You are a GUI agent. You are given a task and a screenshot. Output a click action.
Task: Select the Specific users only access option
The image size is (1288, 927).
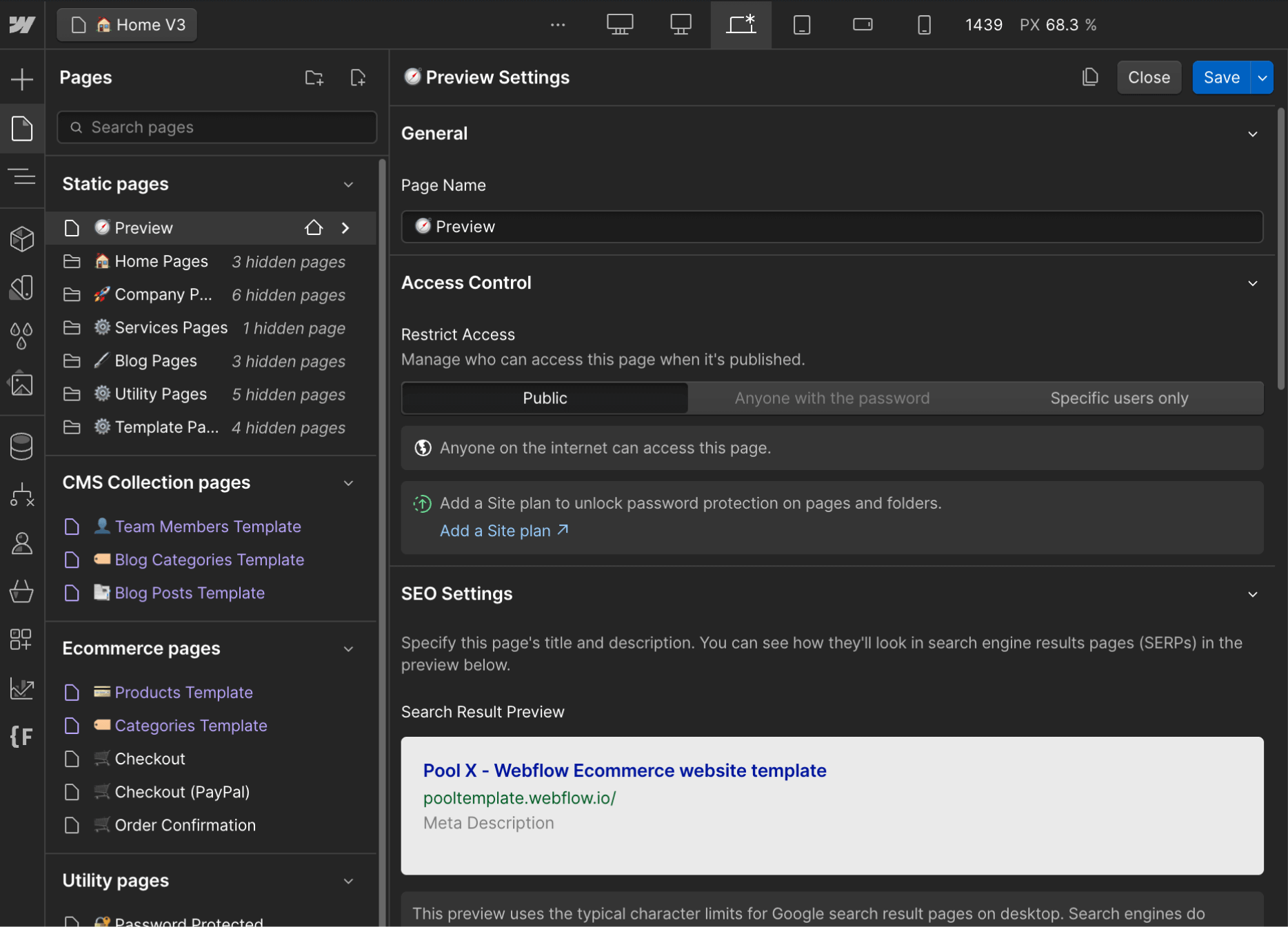click(1118, 398)
